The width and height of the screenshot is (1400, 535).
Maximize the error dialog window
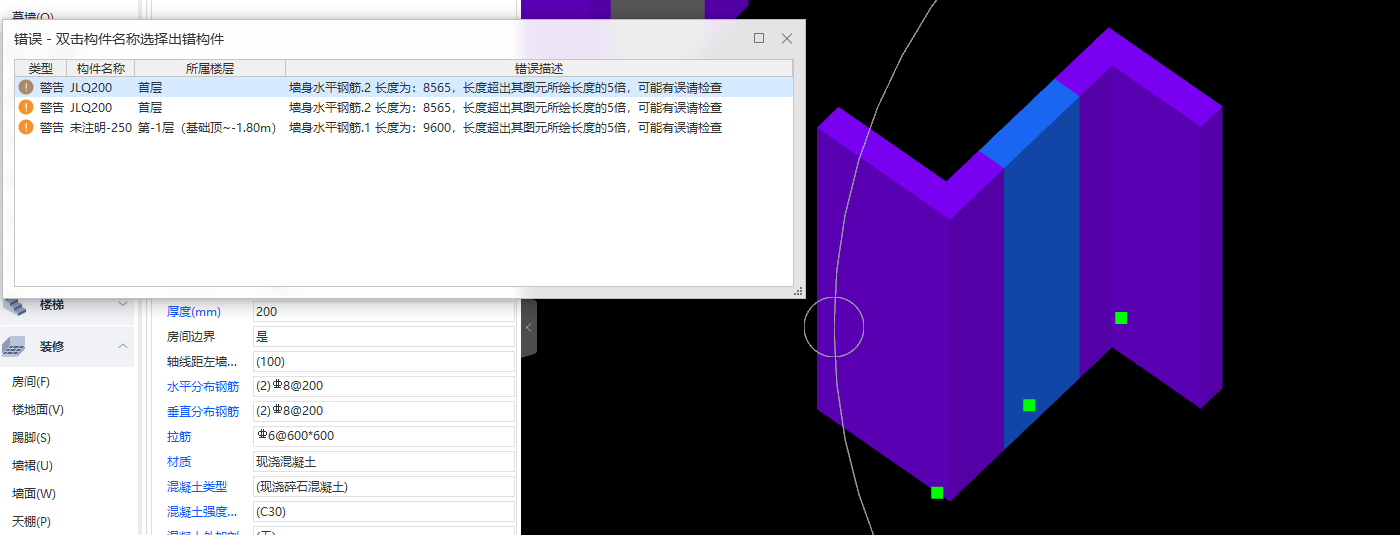(759, 38)
